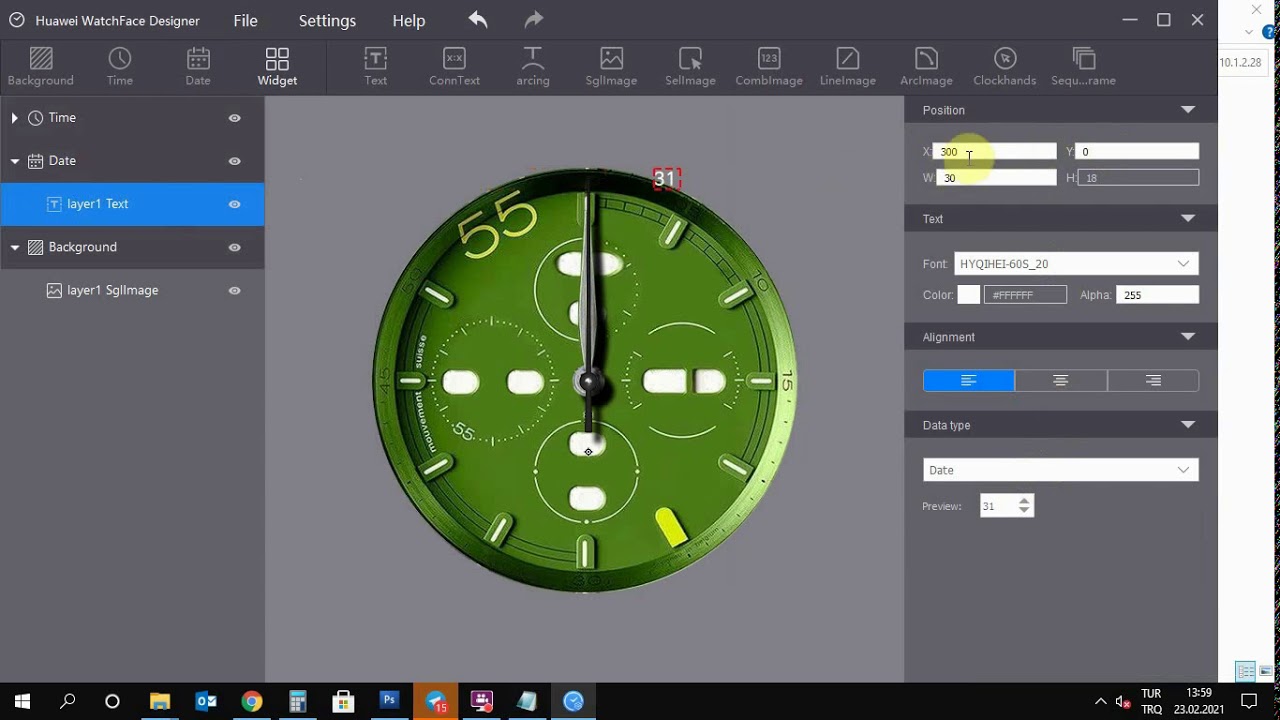Open Google Chrome from taskbar
Image resolution: width=1280 pixels, height=720 pixels.
[252, 701]
